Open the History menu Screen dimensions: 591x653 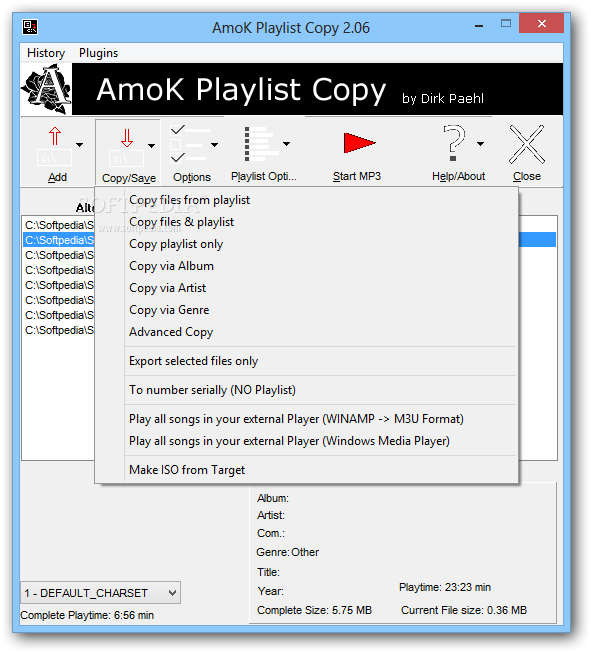click(46, 53)
